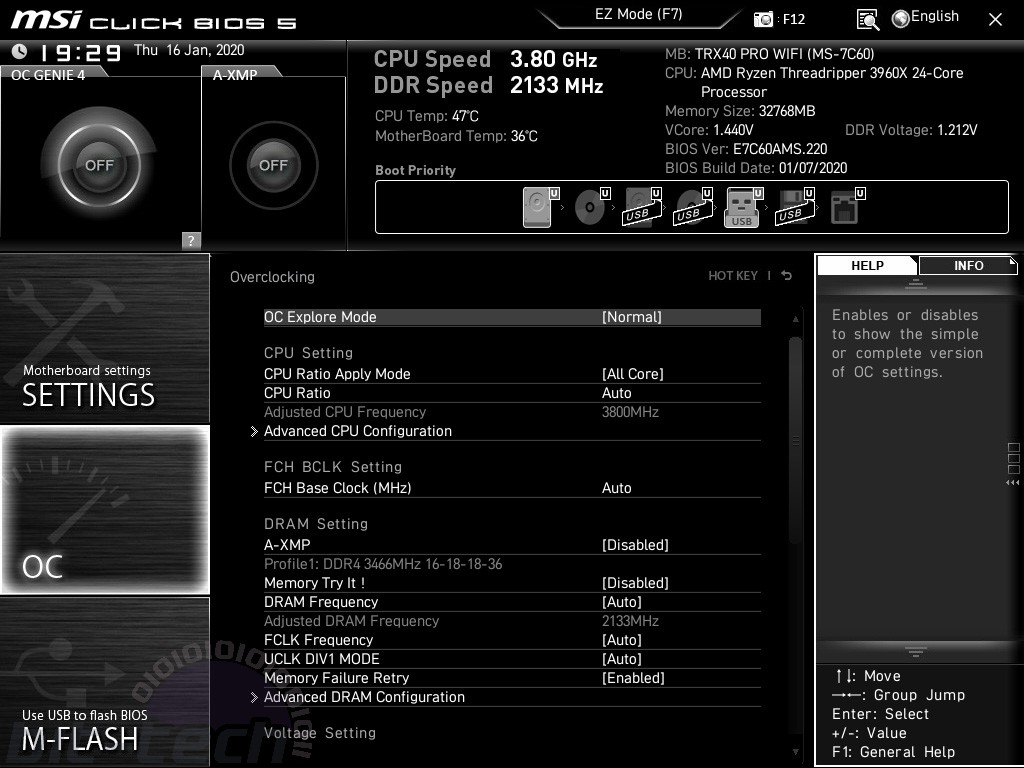Open the OC Genie question mark help
The image size is (1024, 768).
pyautogui.click(x=191, y=240)
